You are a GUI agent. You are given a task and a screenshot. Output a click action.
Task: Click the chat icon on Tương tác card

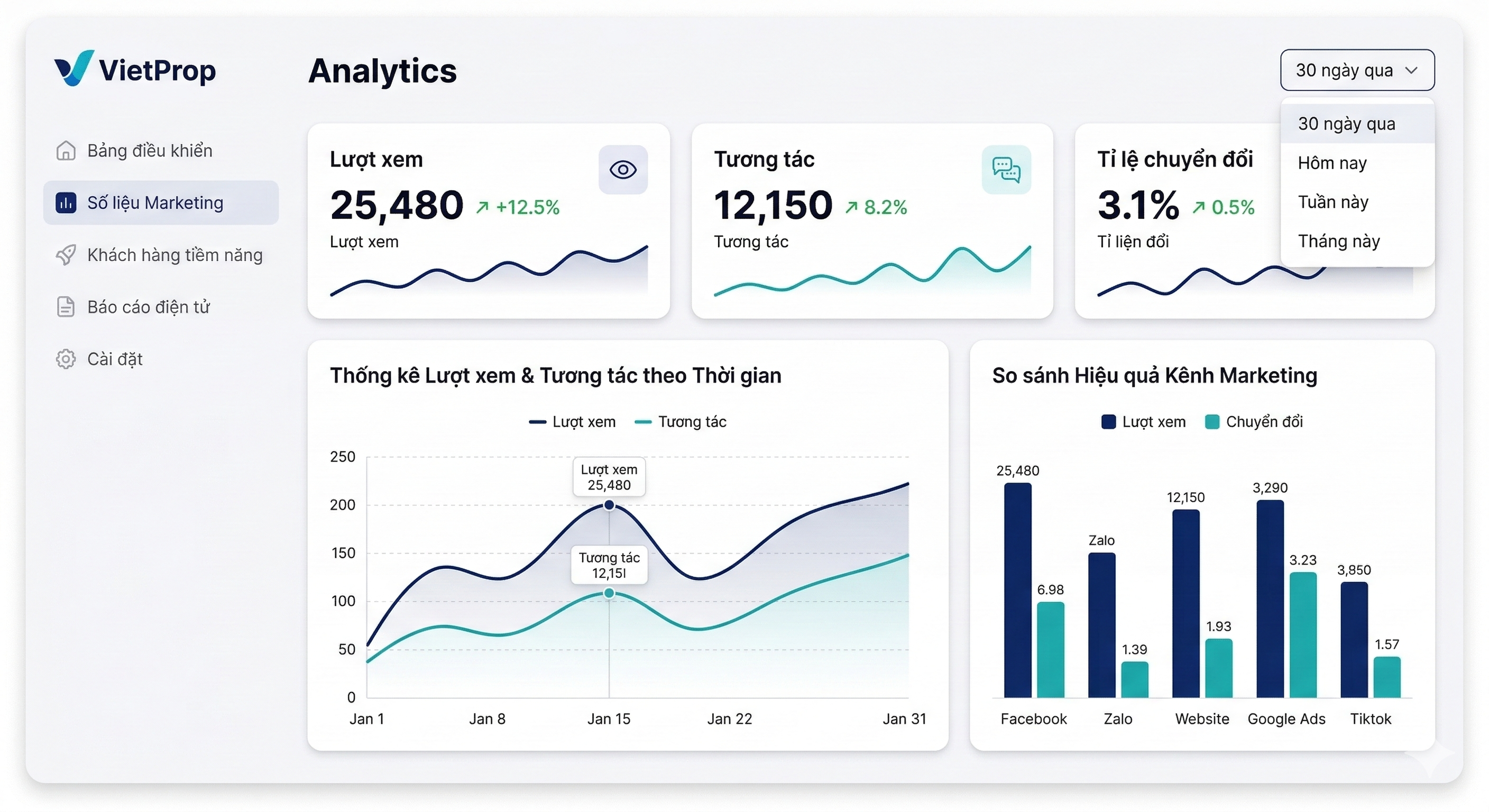pyautogui.click(x=1006, y=169)
